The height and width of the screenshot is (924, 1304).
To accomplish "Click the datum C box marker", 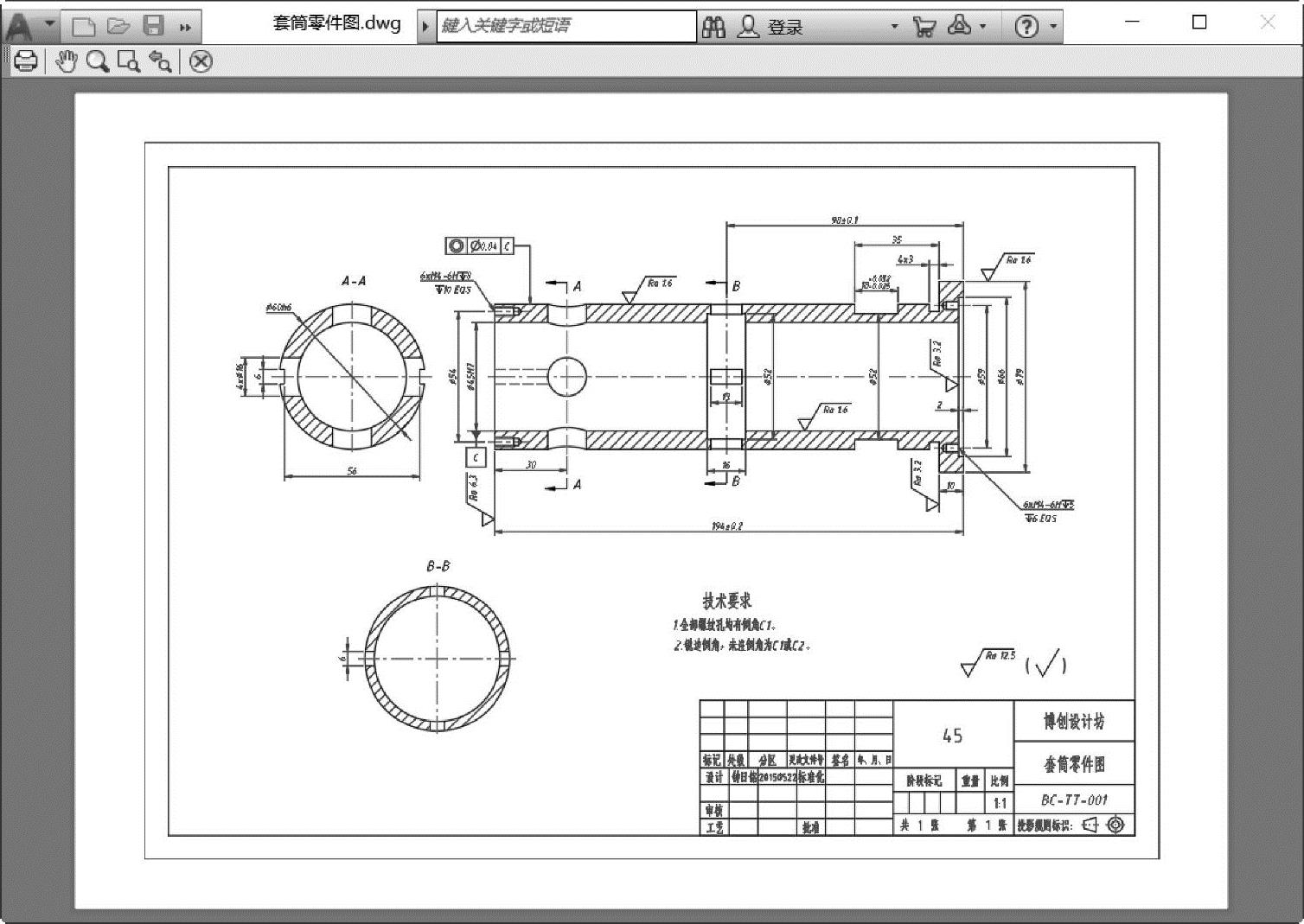I will (476, 457).
